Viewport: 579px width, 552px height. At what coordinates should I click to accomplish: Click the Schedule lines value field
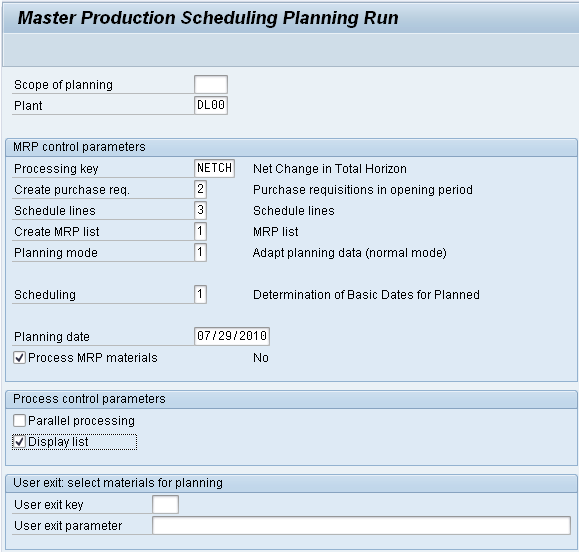click(x=200, y=210)
